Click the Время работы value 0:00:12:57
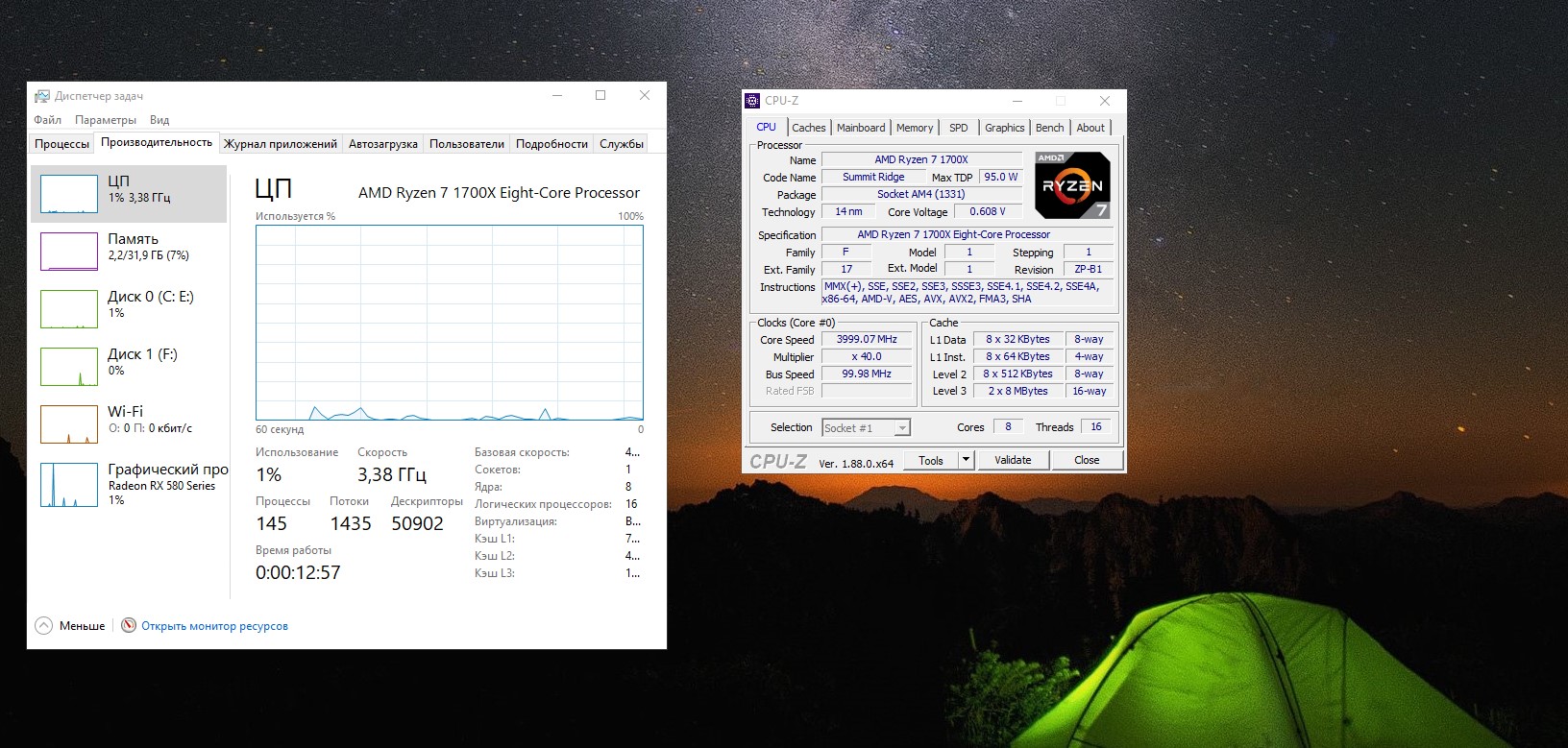Image resolution: width=1568 pixels, height=748 pixels. coord(298,572)
